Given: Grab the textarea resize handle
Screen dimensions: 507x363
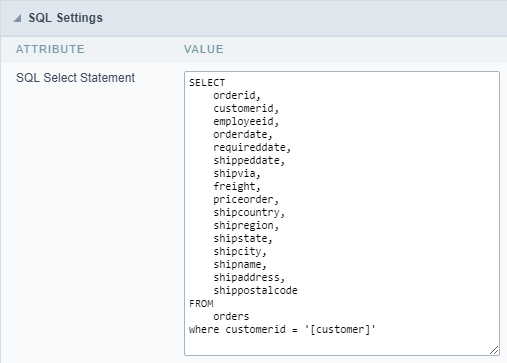Looking at the screenshot, I should coord(494,350).
